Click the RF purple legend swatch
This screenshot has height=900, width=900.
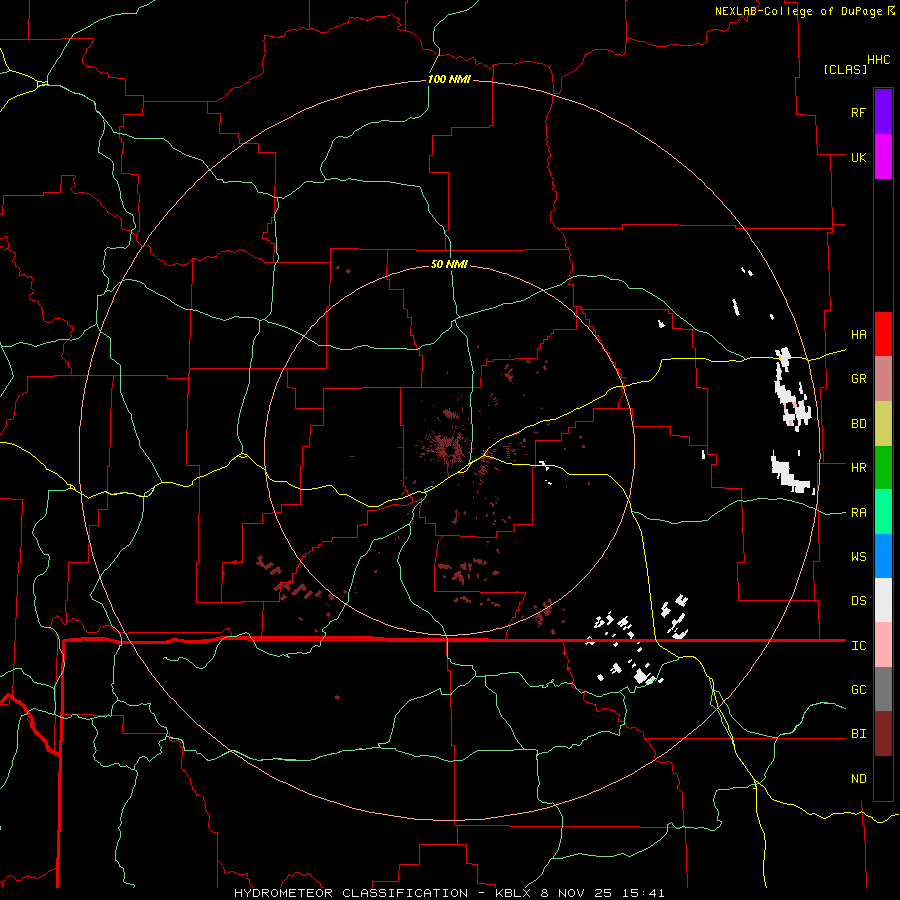[883, 112]
